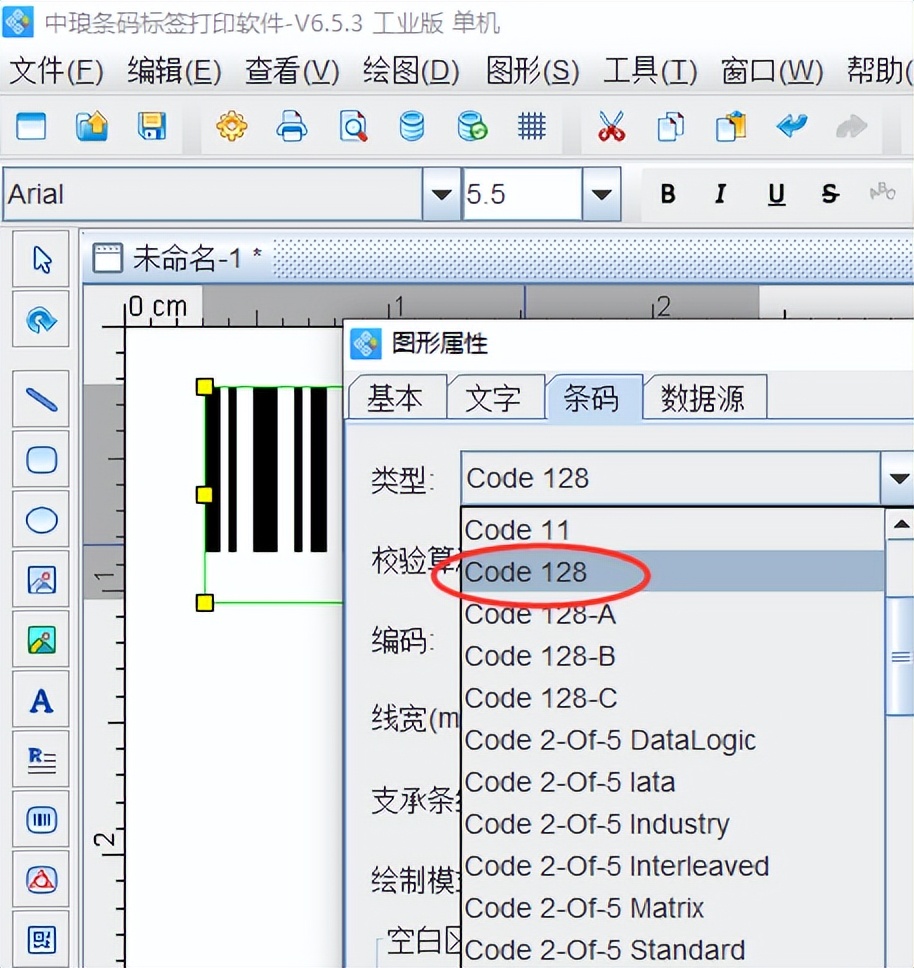The width and height of the screenshot is (914, 968).
Task: Switch to the 数据源 tab
Action: coord(704,397)
